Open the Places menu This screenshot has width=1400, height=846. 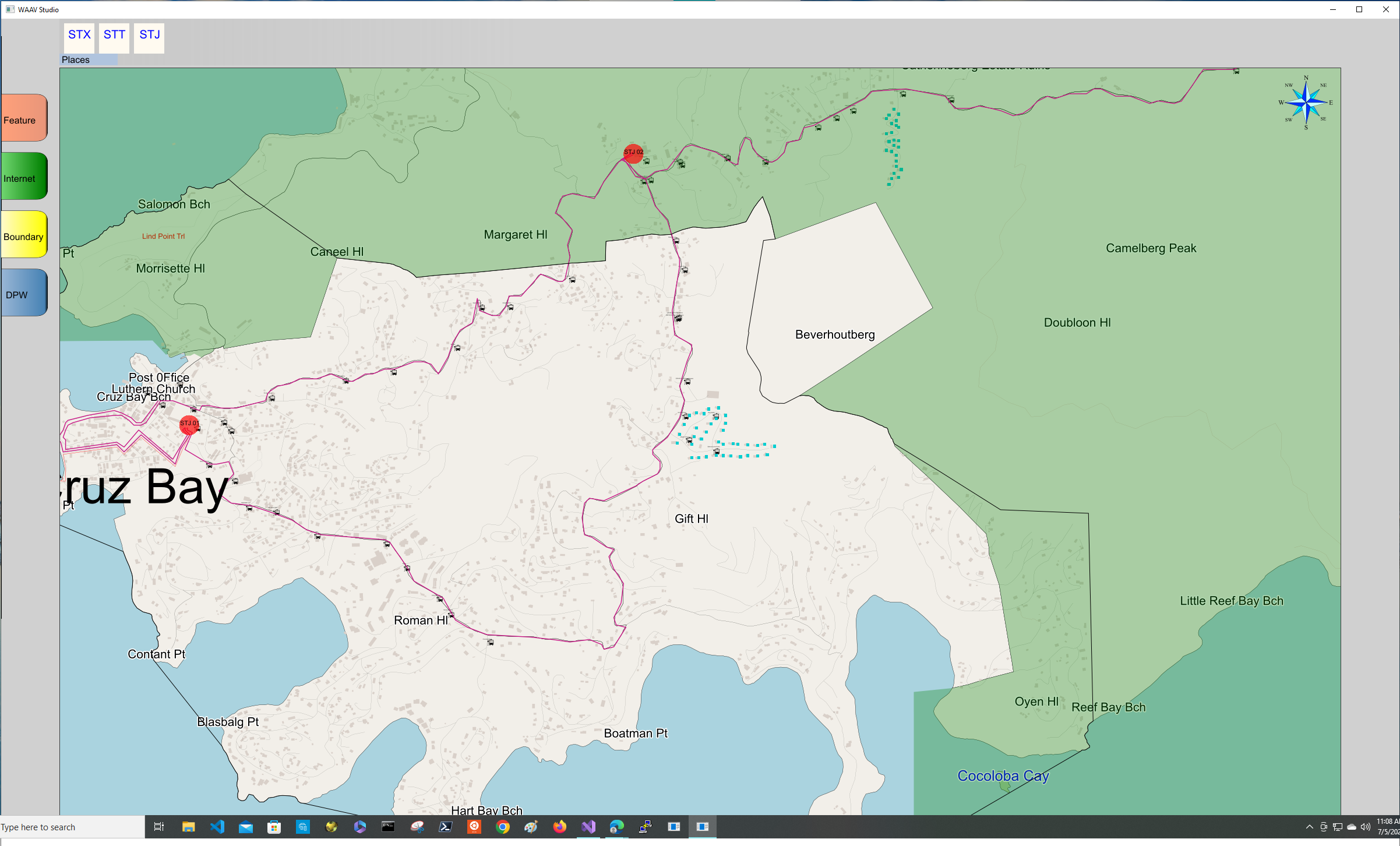tap(76, 59)
